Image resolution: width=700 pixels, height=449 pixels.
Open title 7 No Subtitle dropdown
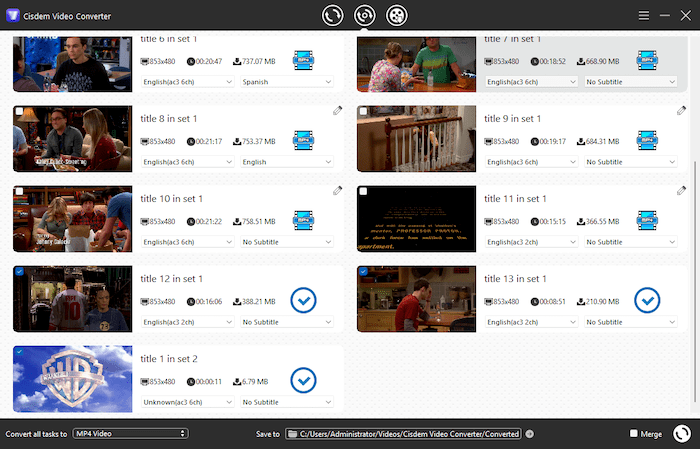pos(630,82)
